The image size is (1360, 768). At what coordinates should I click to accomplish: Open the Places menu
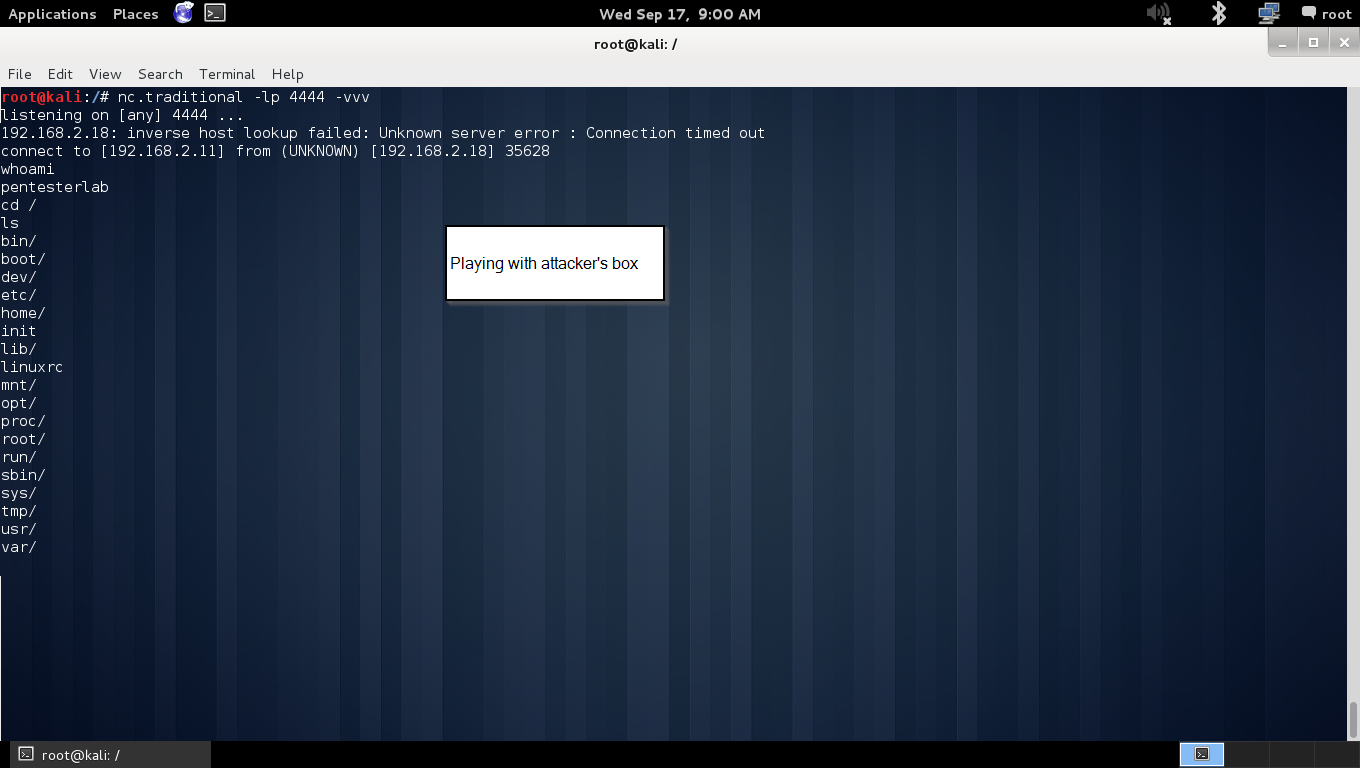click(x=135, y=14)
